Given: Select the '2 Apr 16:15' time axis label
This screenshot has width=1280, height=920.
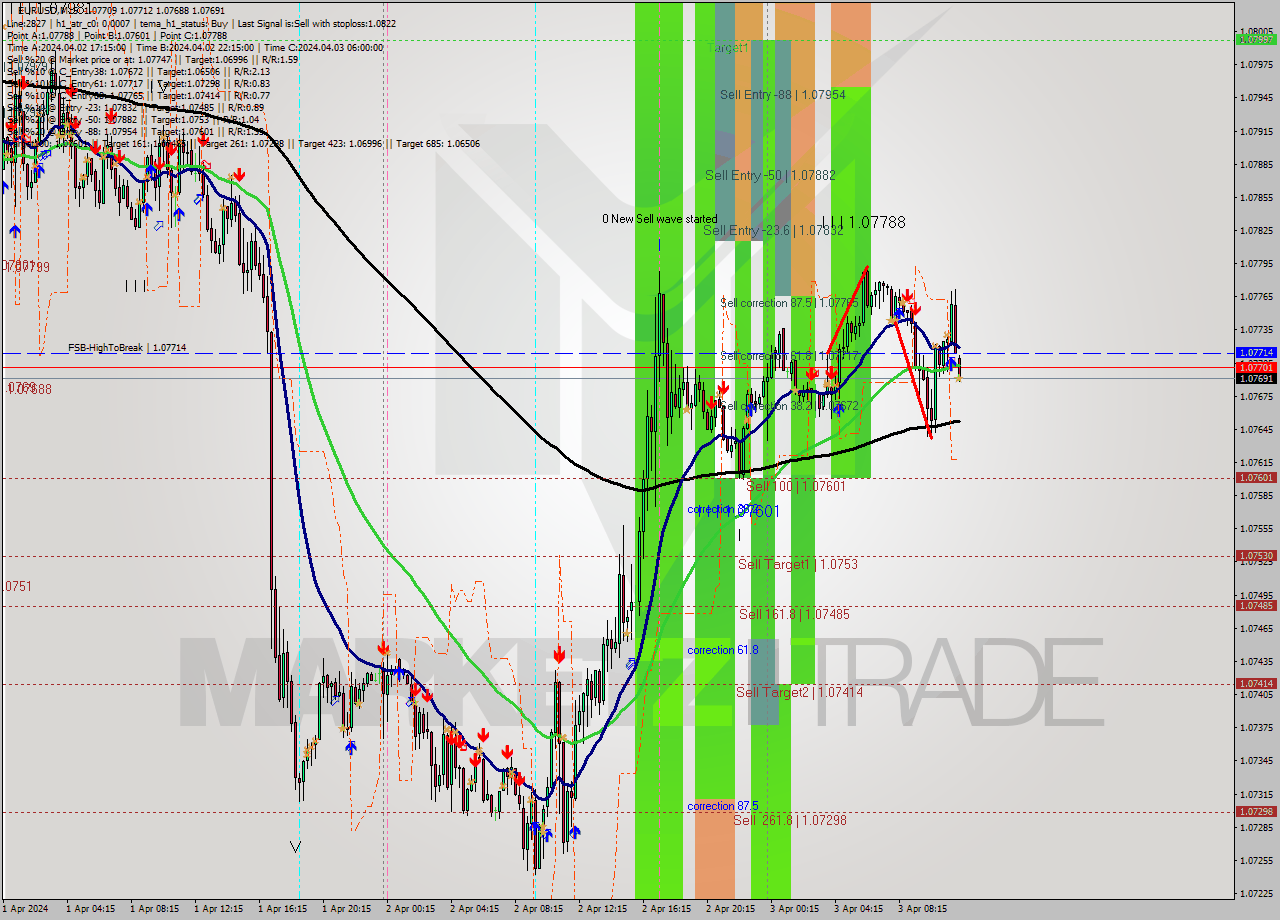Looking at the screenshot, I should pyautogui.click(x=667, y=909).
